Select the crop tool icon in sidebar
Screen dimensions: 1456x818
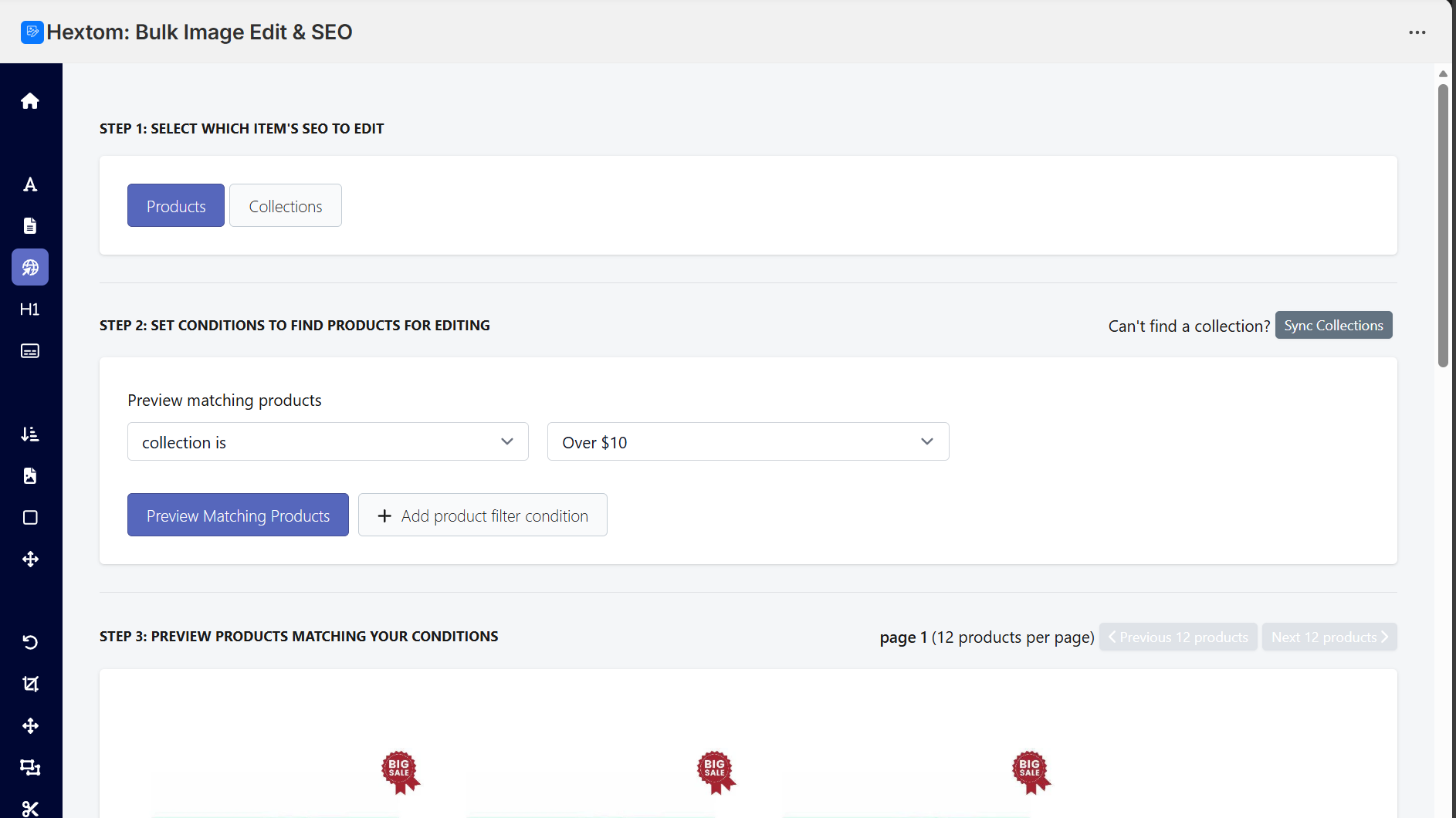point(30,684)
